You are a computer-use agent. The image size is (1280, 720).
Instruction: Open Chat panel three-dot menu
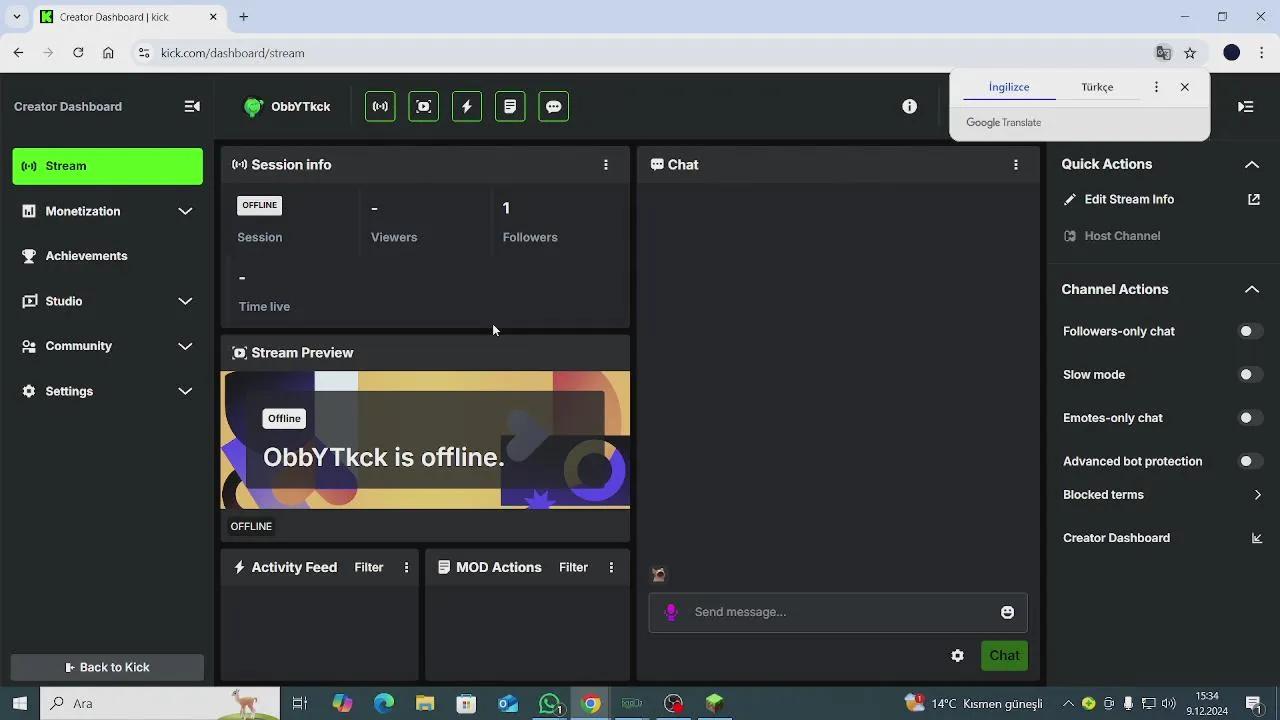[1016, 165]
